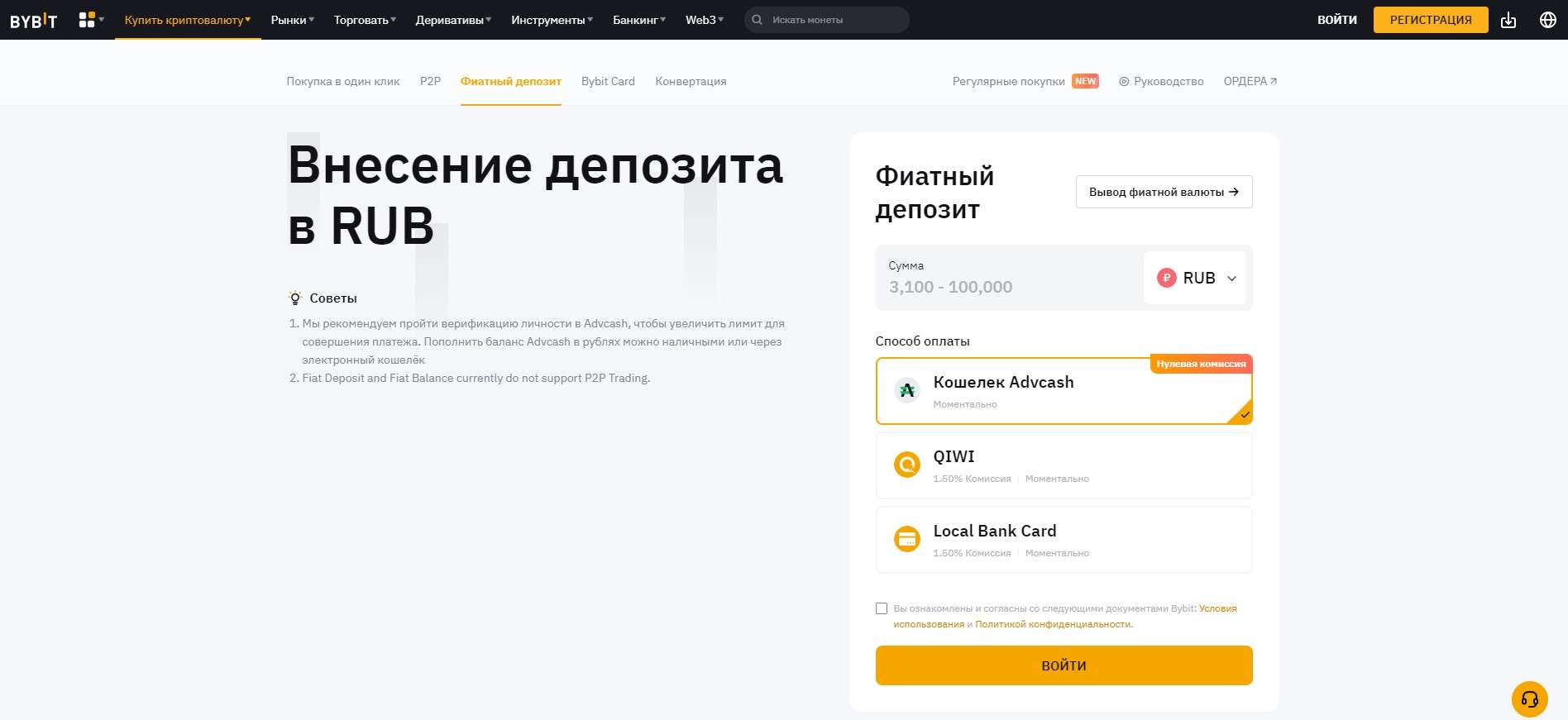Click the Fiat Deposit P2P Trading tip
The width and height of the screenshot is (1568, 720).
tap(476, 378)
